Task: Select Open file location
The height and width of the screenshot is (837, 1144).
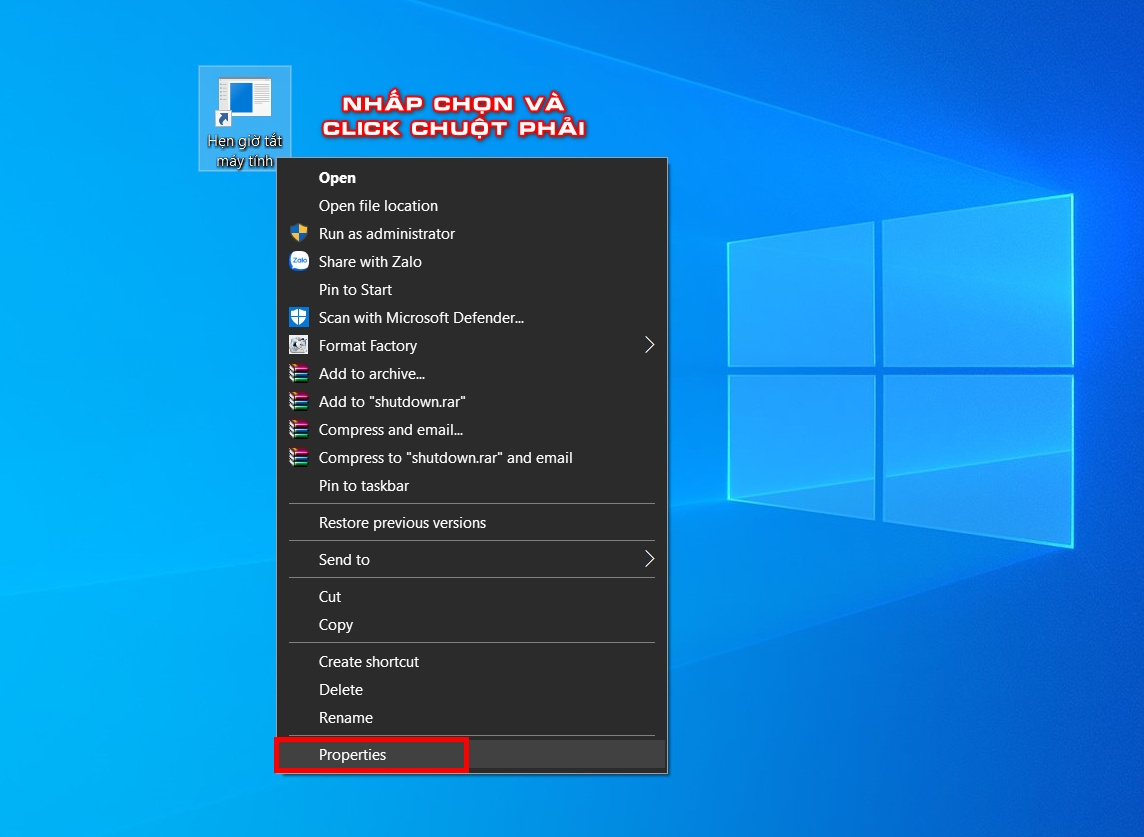Action: coord(472,206)
